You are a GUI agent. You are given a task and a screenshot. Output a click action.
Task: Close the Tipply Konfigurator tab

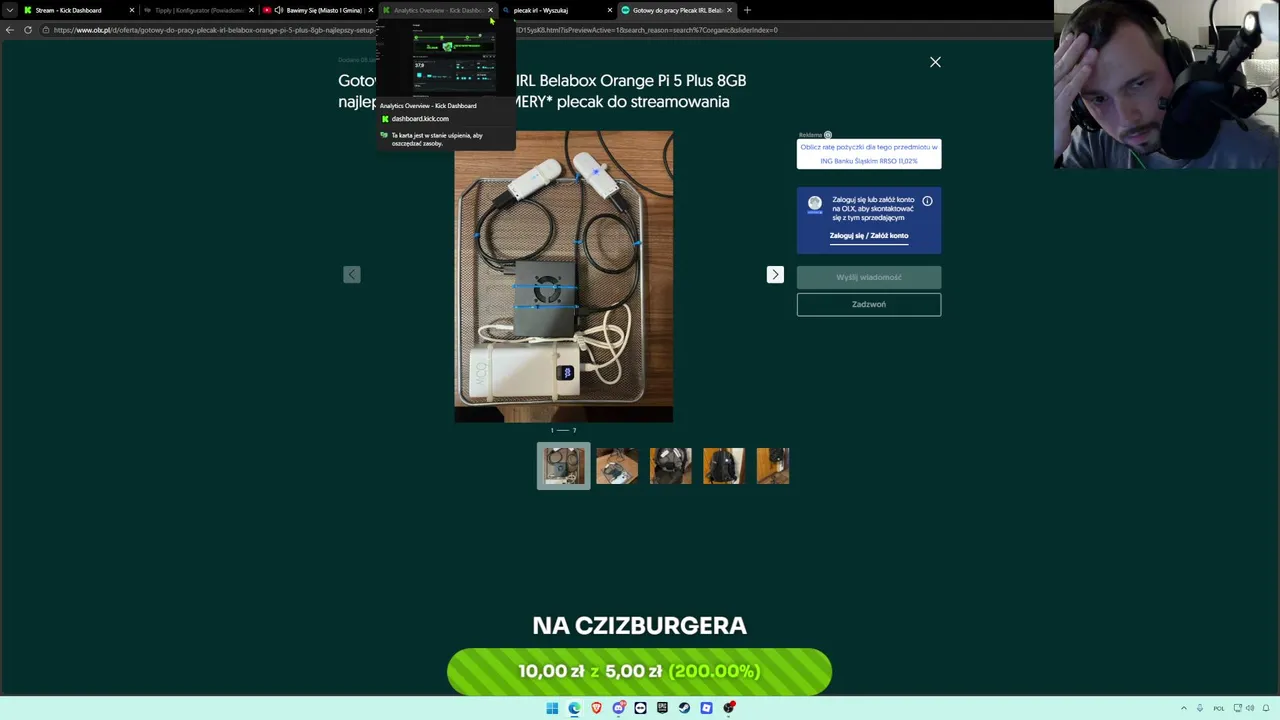pyautogui.click(x=251, y=10)
